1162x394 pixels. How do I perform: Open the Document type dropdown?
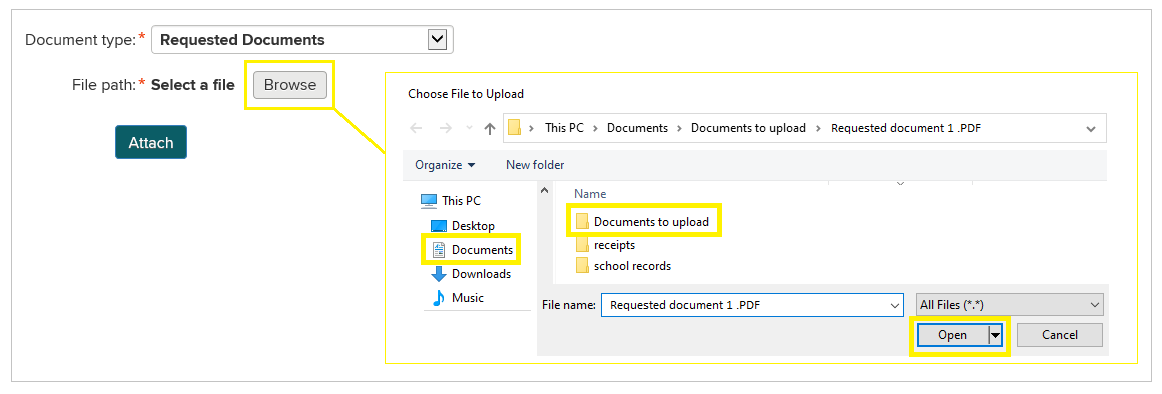point(302,40)
